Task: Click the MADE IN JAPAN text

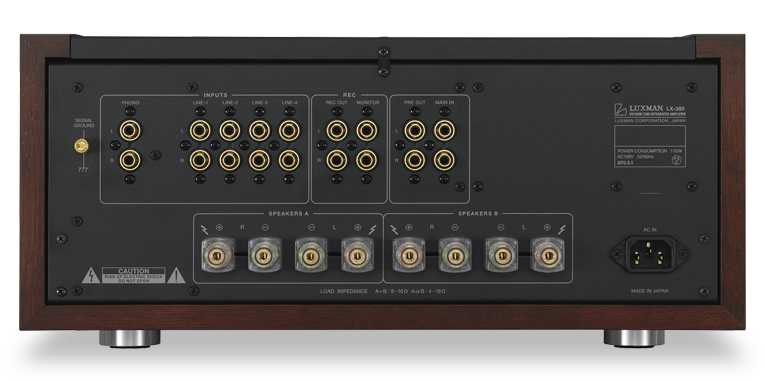Action: (650, 291)
